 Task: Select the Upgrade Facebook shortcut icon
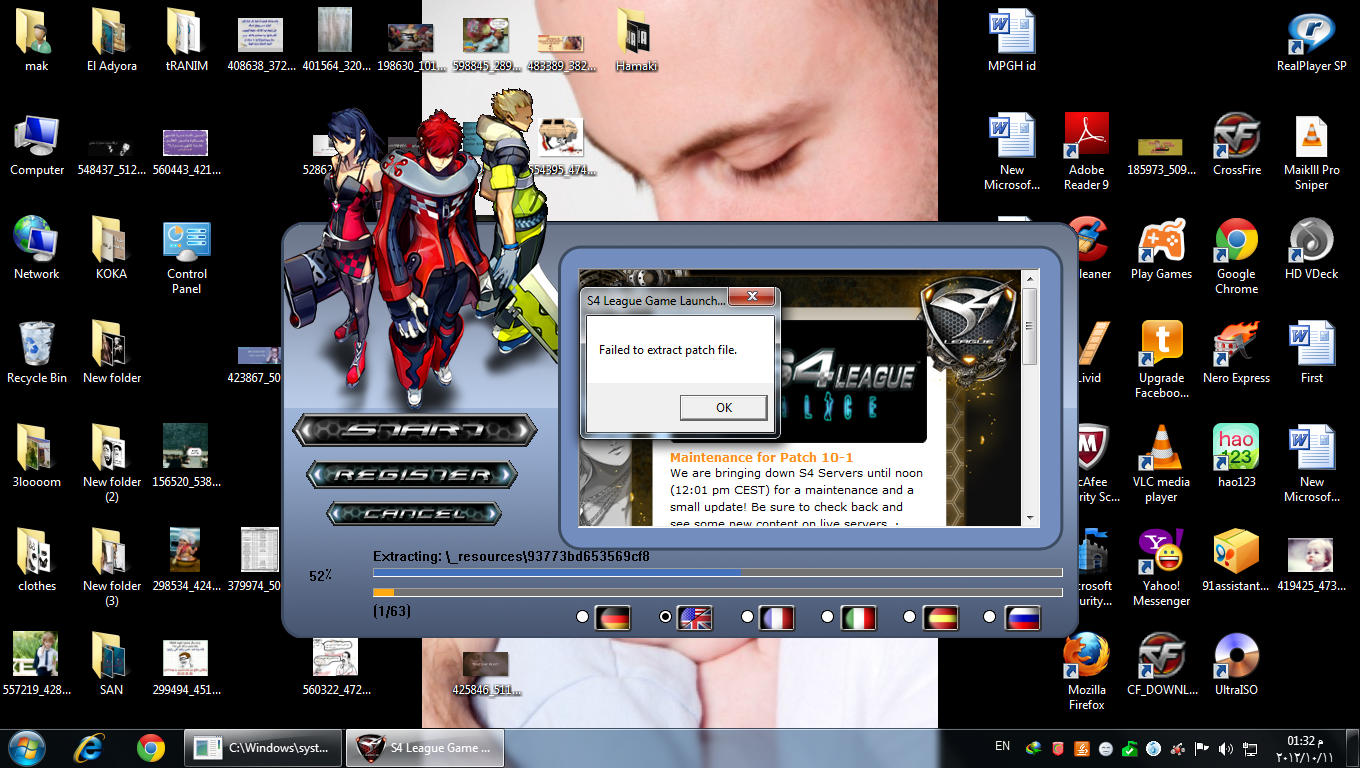tap(1161, 361)
